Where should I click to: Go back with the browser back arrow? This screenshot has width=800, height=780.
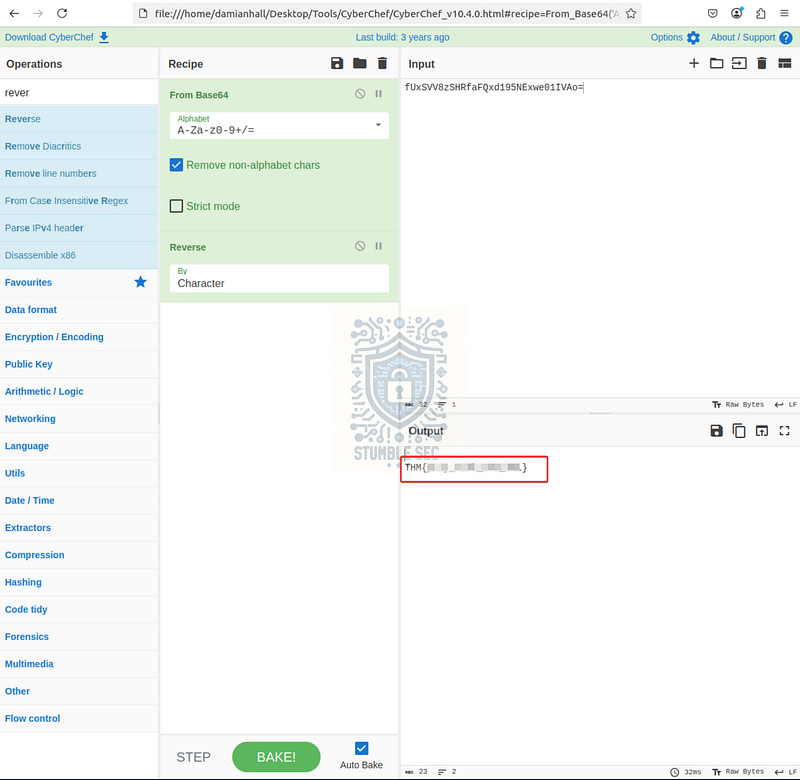[x=14, y=13]
